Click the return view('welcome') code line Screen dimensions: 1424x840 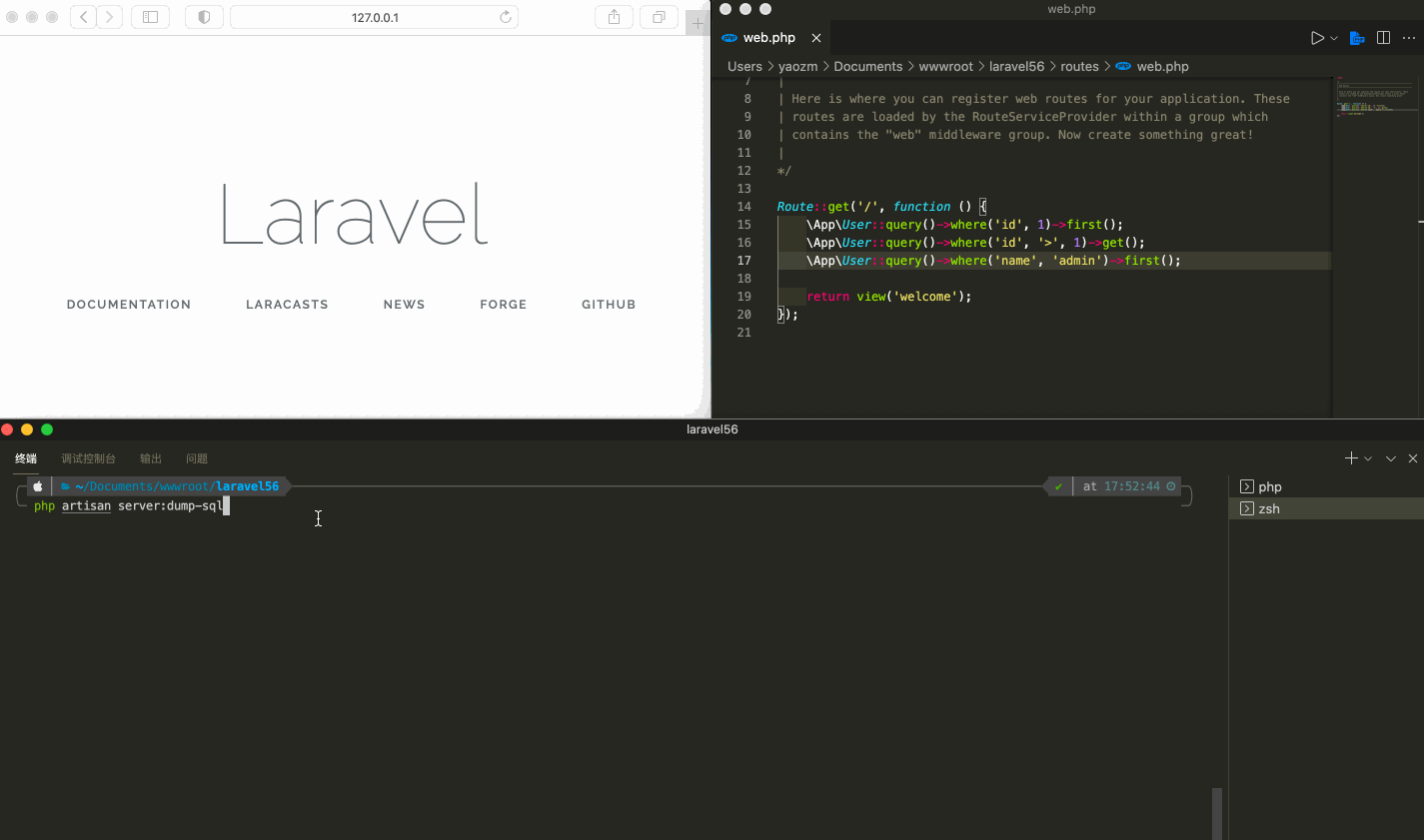point(889,297)
